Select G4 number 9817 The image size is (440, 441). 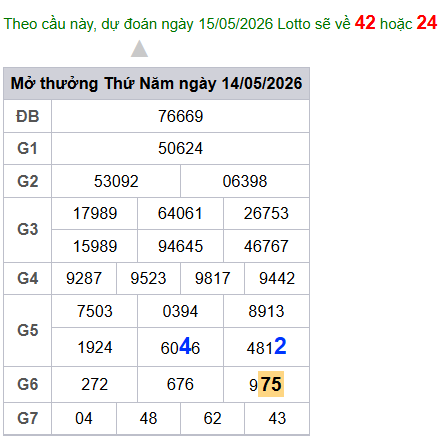213,278
